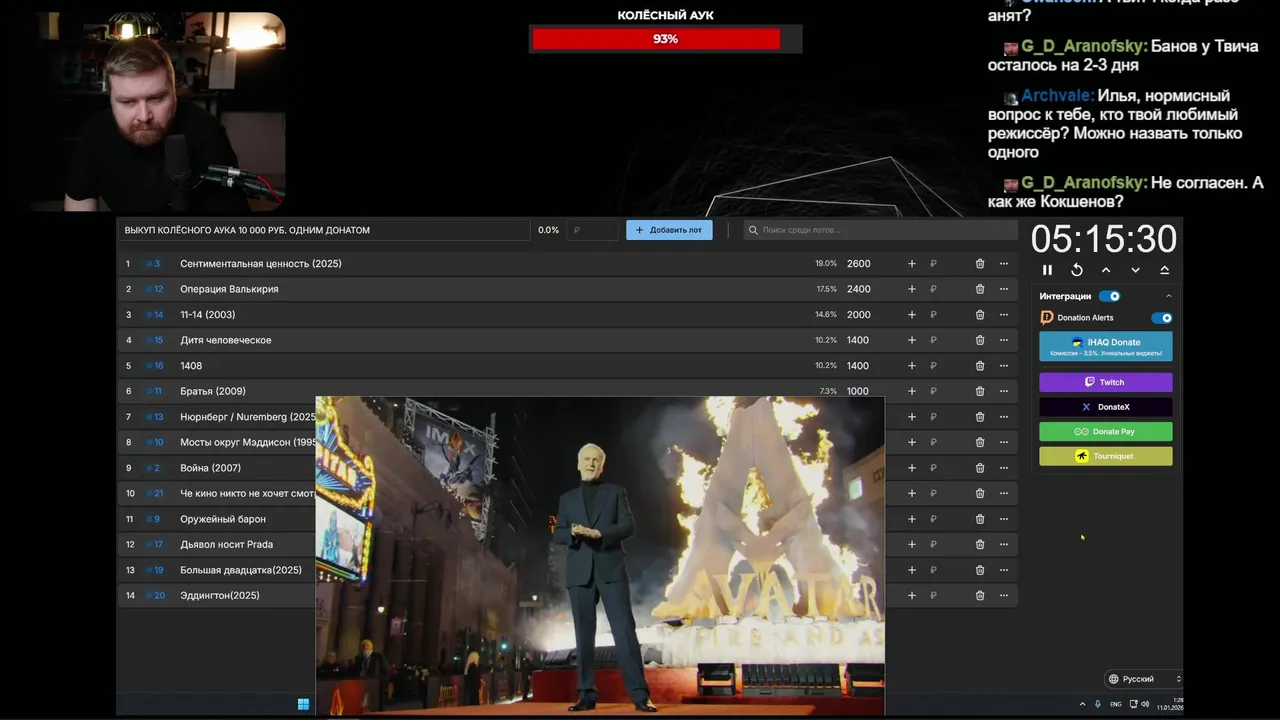Click plus icon on 1408 row

pos(911,366)
